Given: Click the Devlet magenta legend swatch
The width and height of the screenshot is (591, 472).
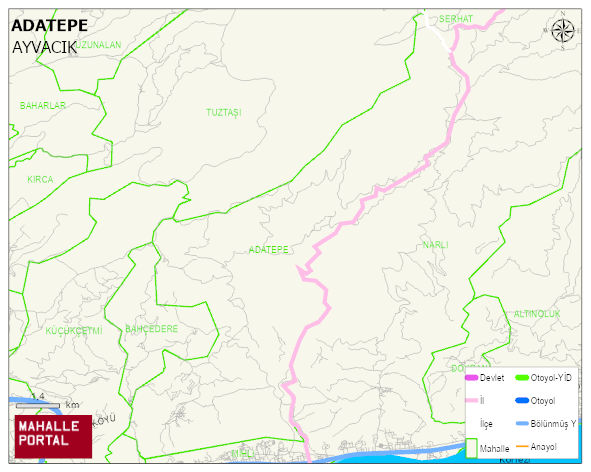Looking at the screenshot, I should [472, 378].
